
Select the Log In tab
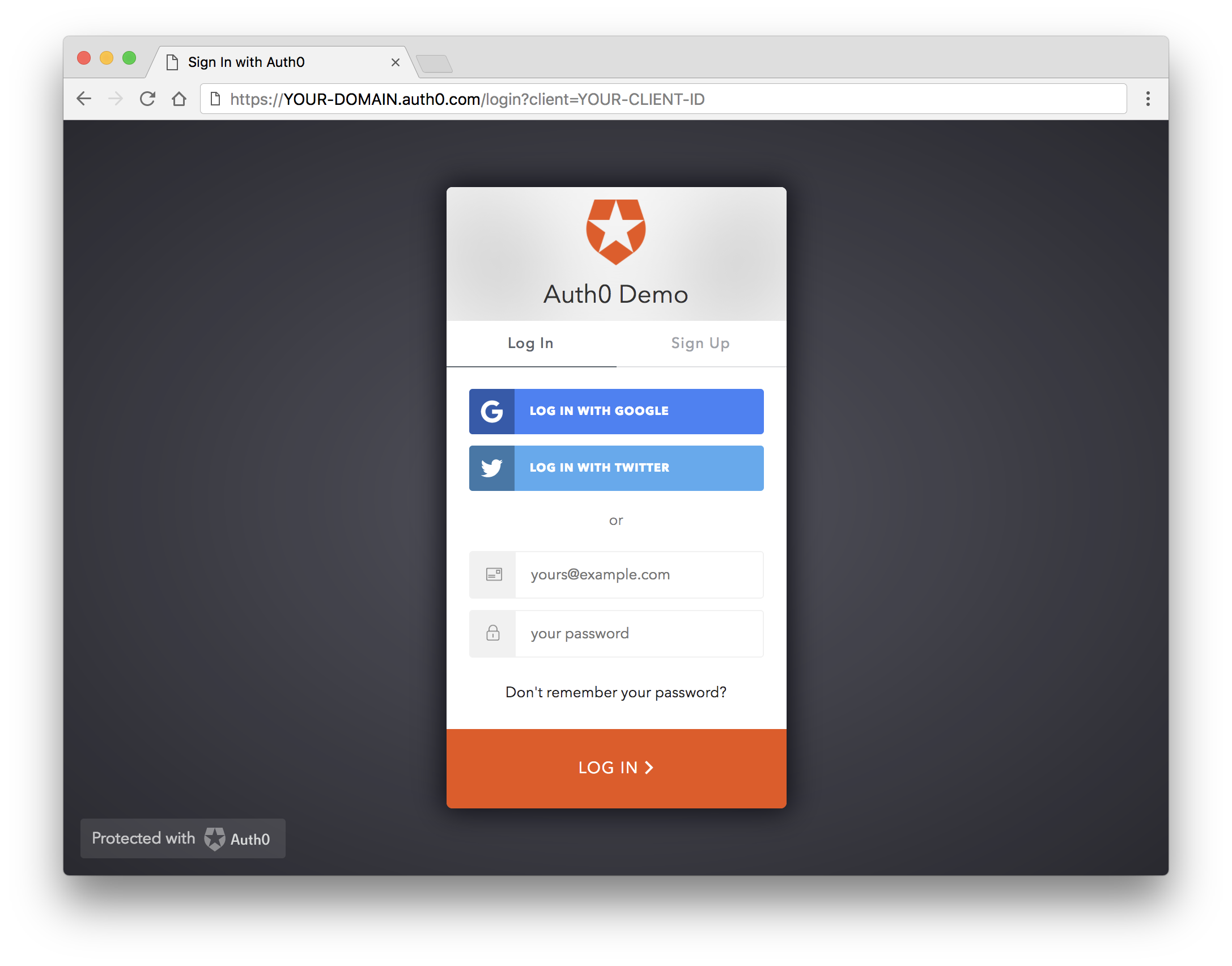[x=531, y=343]
